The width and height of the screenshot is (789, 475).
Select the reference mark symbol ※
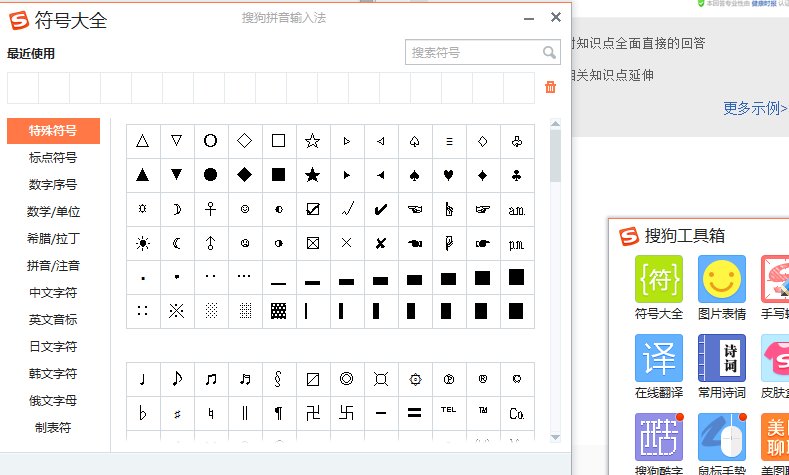click(177, 311)
